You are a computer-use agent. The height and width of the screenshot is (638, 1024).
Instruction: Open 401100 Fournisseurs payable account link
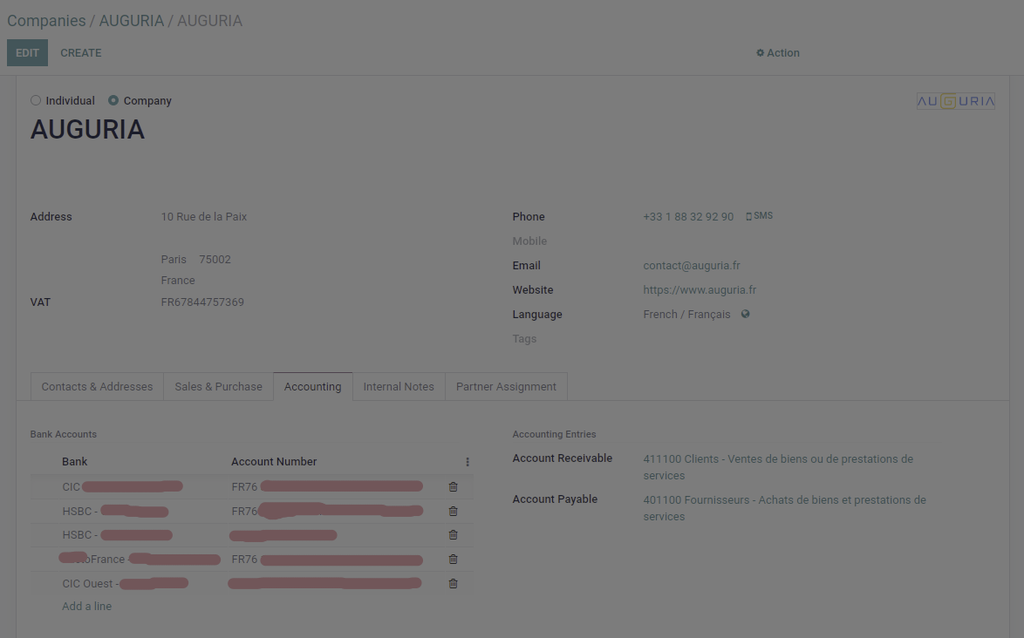784,508
